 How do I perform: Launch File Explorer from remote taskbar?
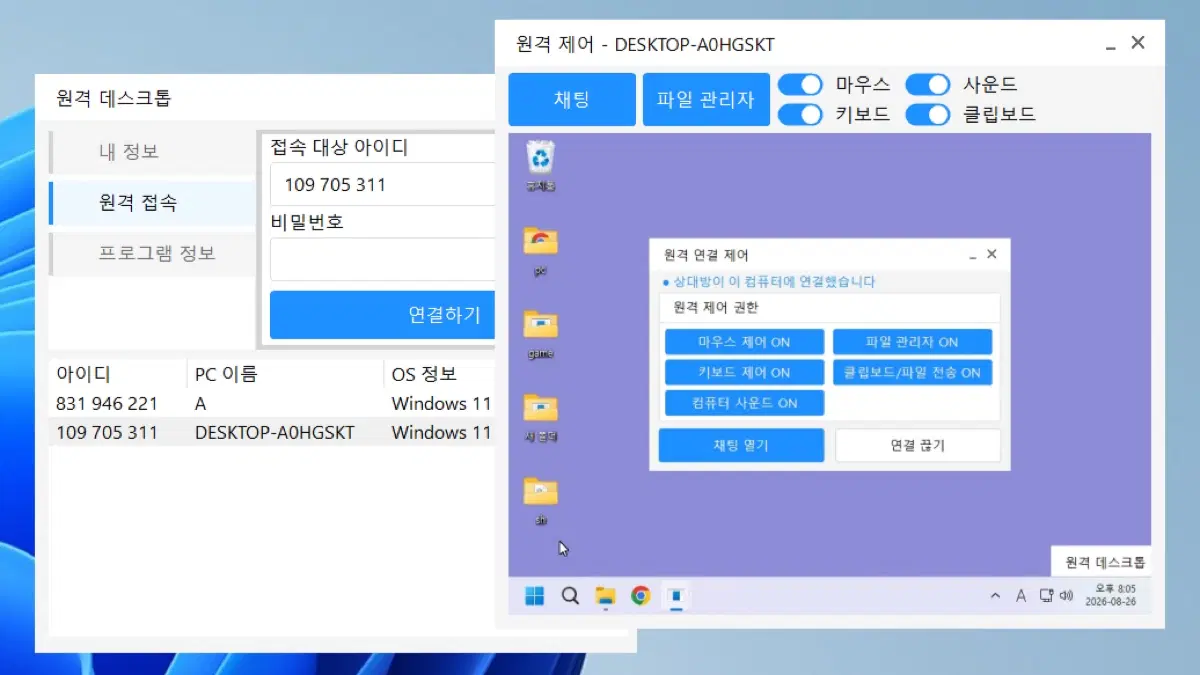[605, 596]
